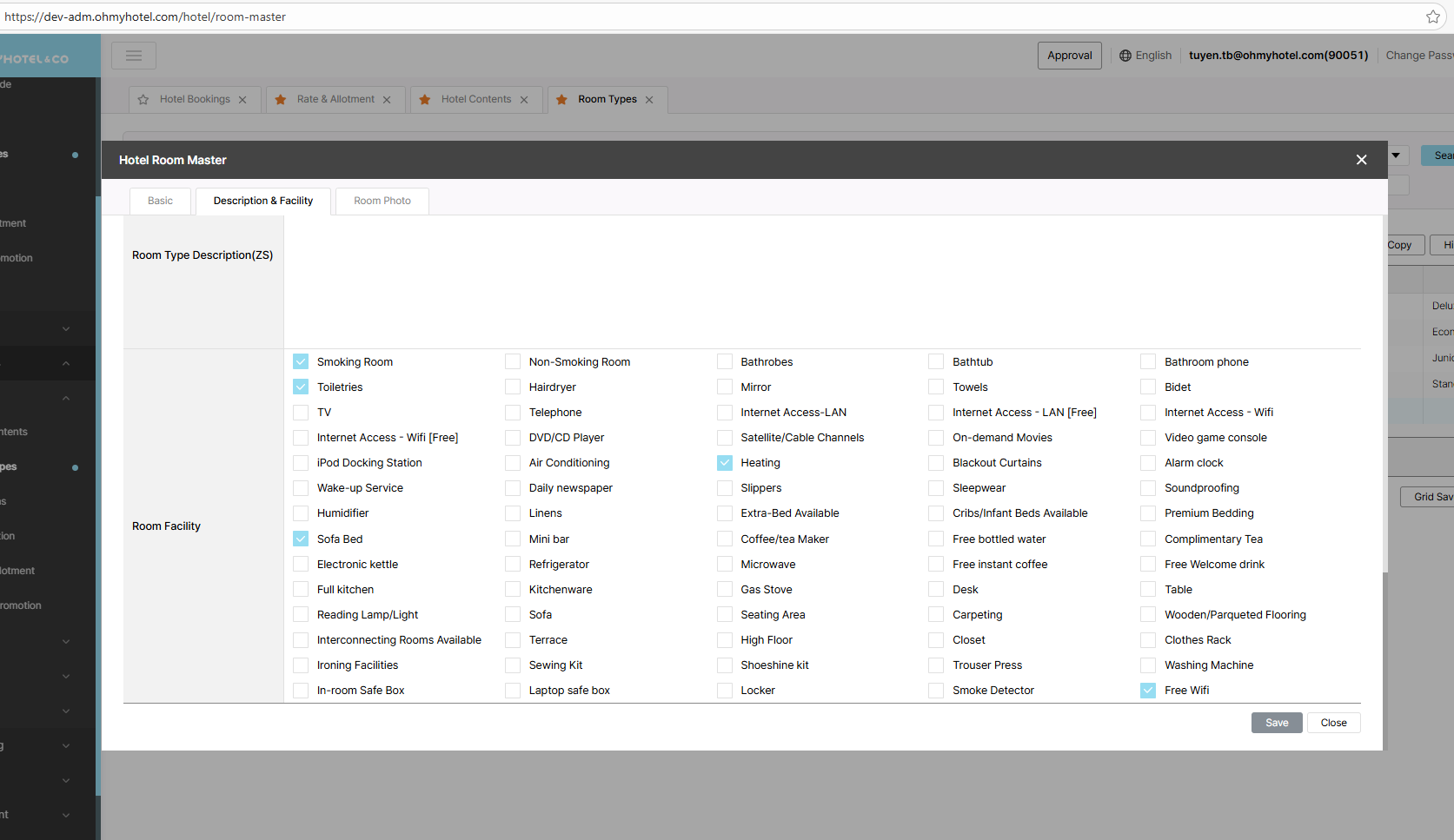
Task: Click star icon on Hotel Bookings tab
Action: [143, 100]
